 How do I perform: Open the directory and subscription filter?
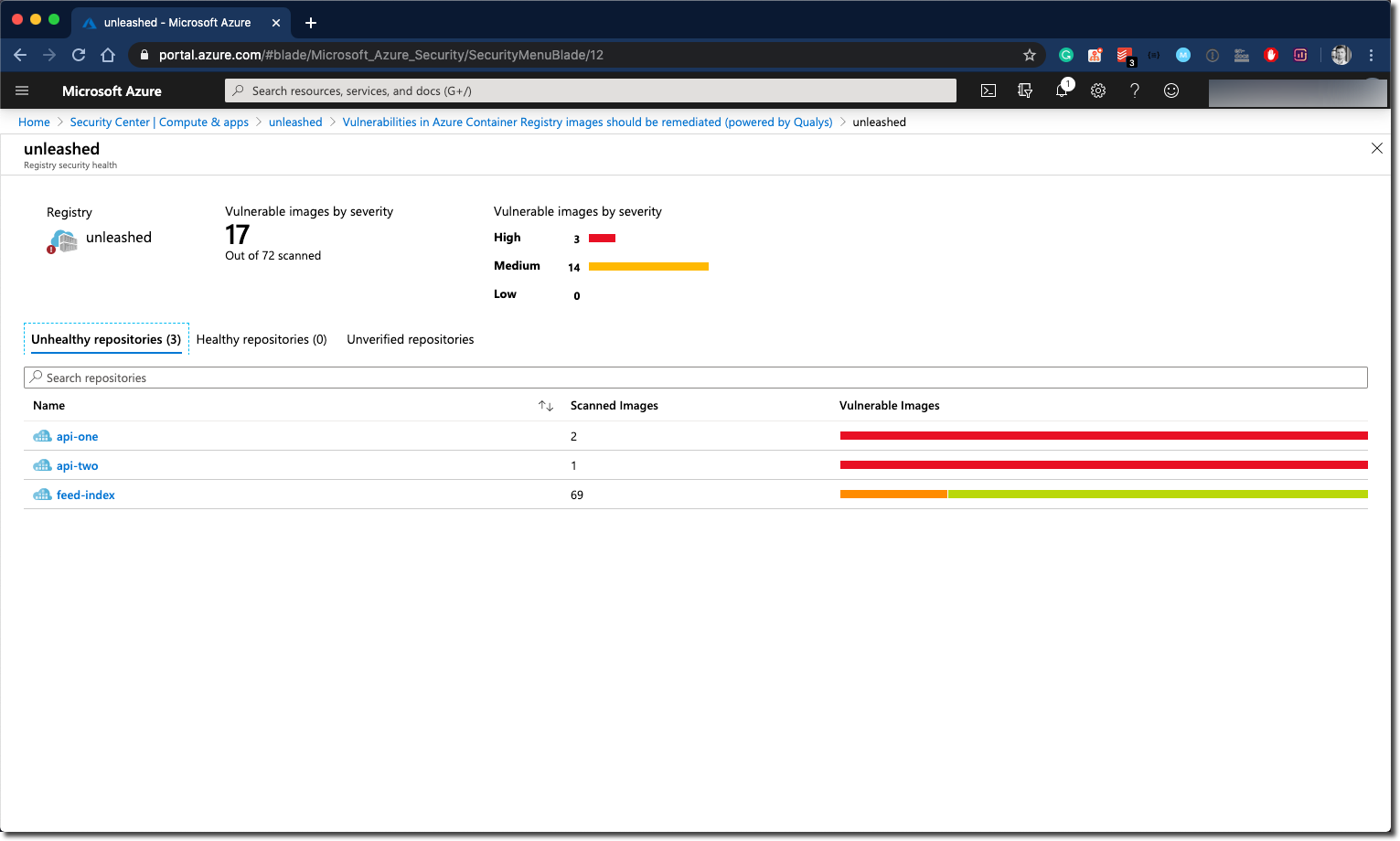1025,90
